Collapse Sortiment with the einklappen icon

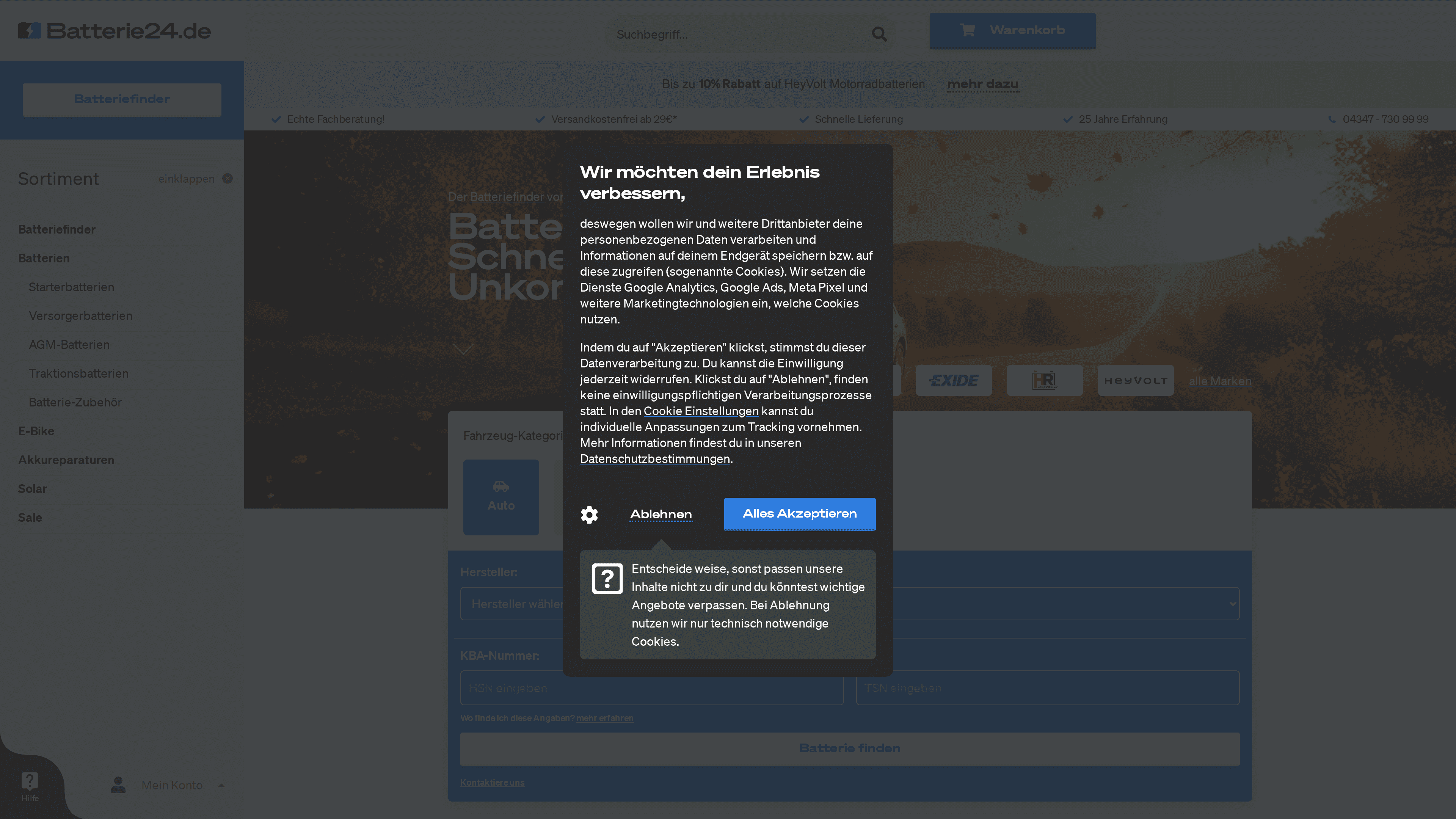[x=228, y=178]
